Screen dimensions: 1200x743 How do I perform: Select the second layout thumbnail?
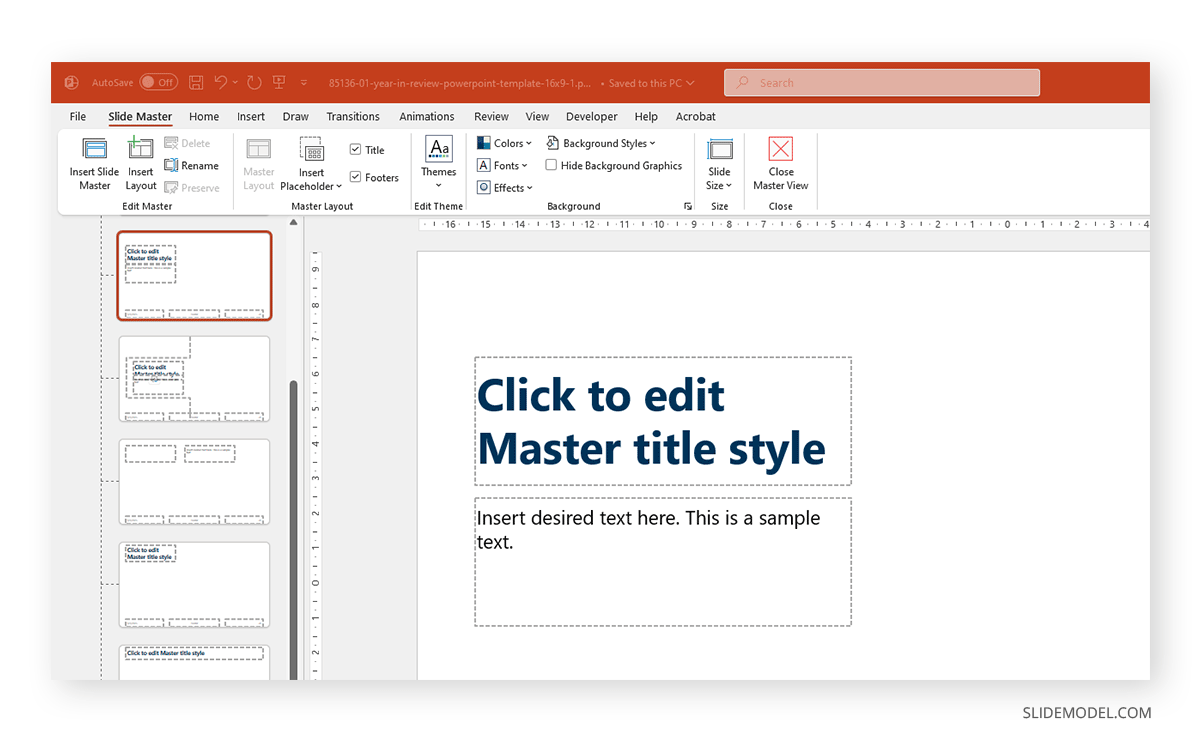[x=194, y=379]
